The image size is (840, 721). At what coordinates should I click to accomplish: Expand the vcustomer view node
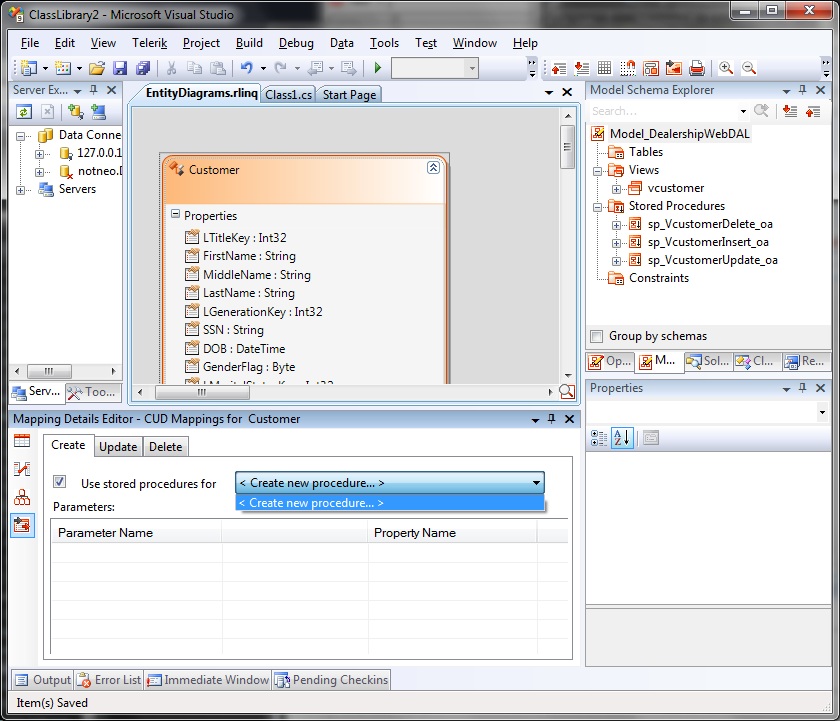(x=617, y=189)
